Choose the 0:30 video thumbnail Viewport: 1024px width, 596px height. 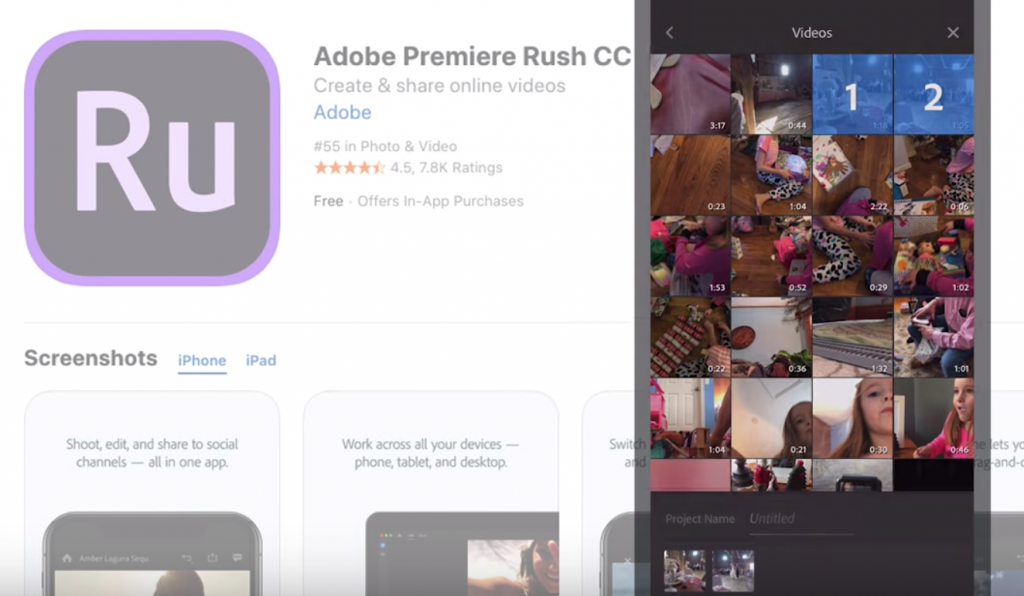852,418
